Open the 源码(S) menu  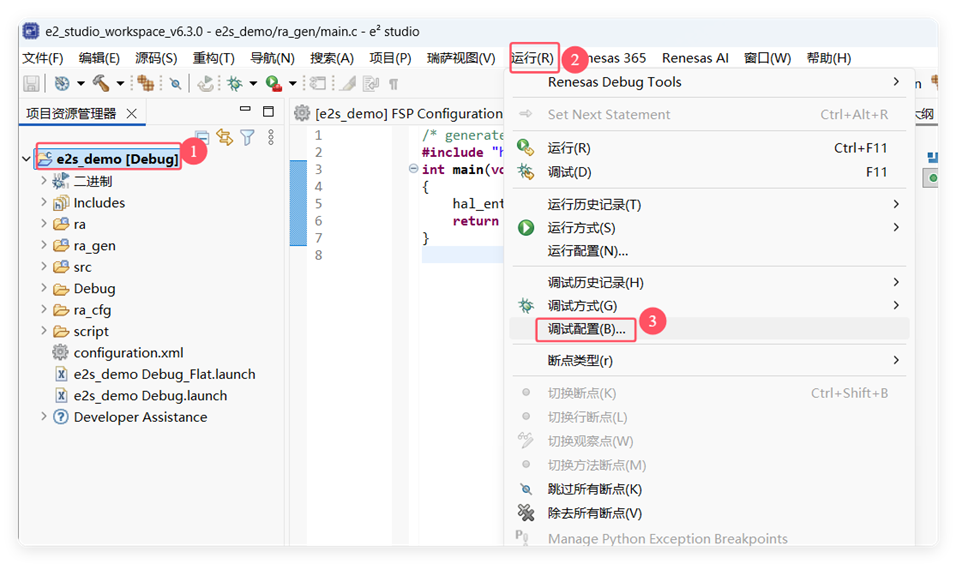point(156,58)
